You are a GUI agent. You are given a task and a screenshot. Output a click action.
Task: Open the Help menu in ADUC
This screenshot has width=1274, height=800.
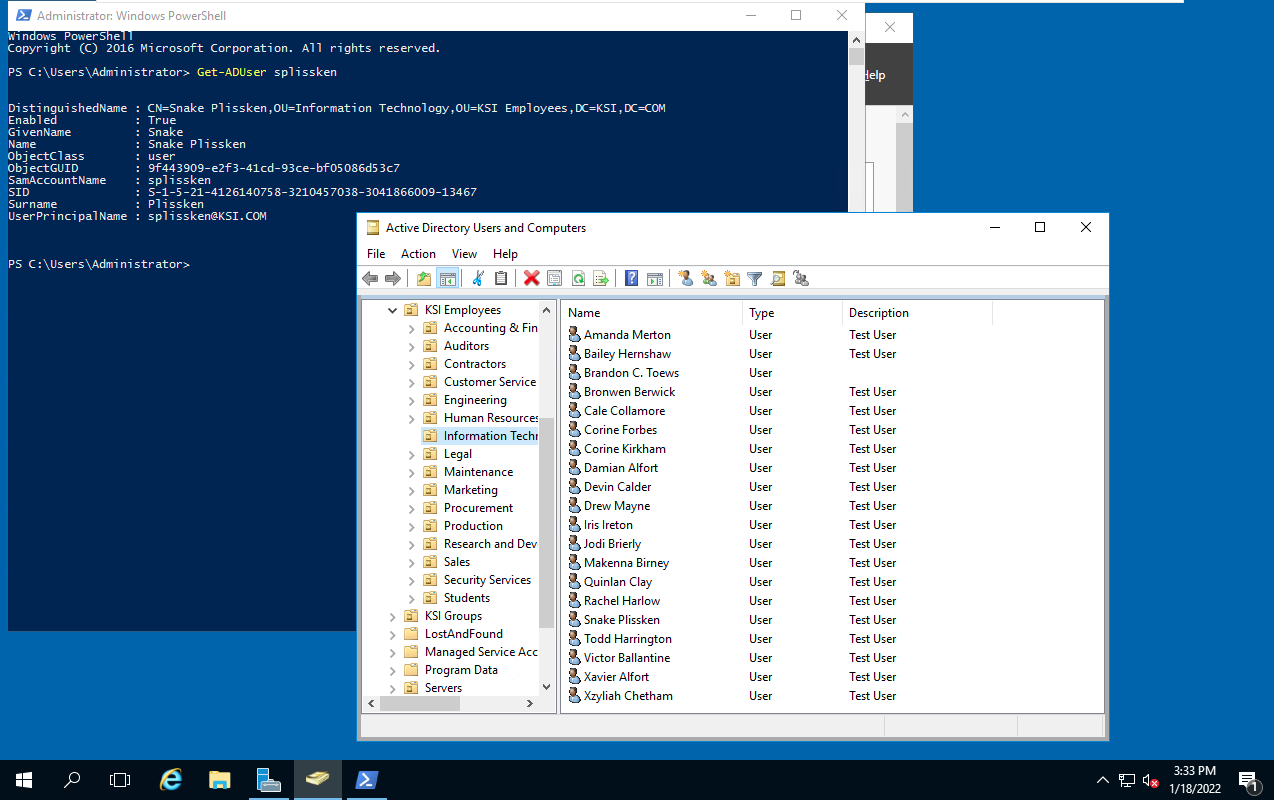point(506,254)
